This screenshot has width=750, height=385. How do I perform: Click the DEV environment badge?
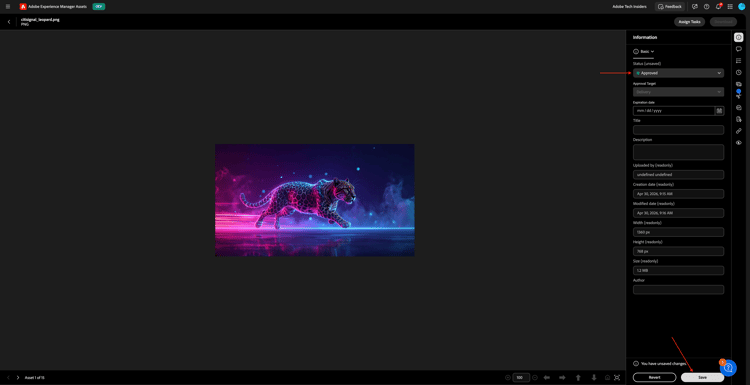(99, 7)
